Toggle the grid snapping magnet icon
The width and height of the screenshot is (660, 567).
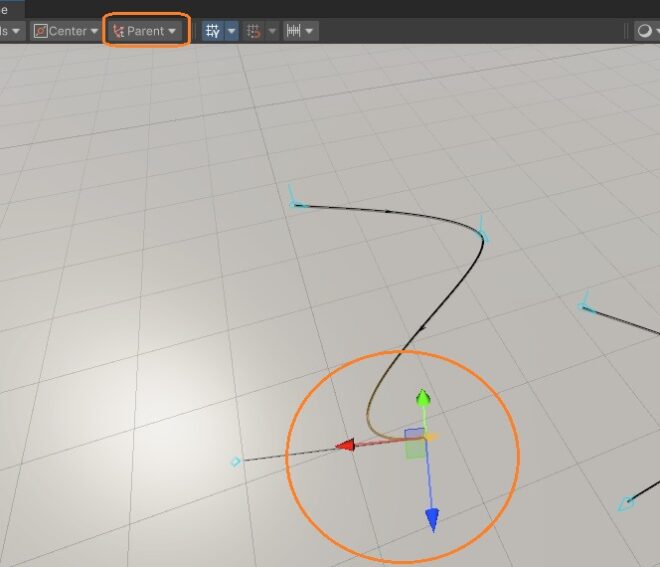coord(254,31)
